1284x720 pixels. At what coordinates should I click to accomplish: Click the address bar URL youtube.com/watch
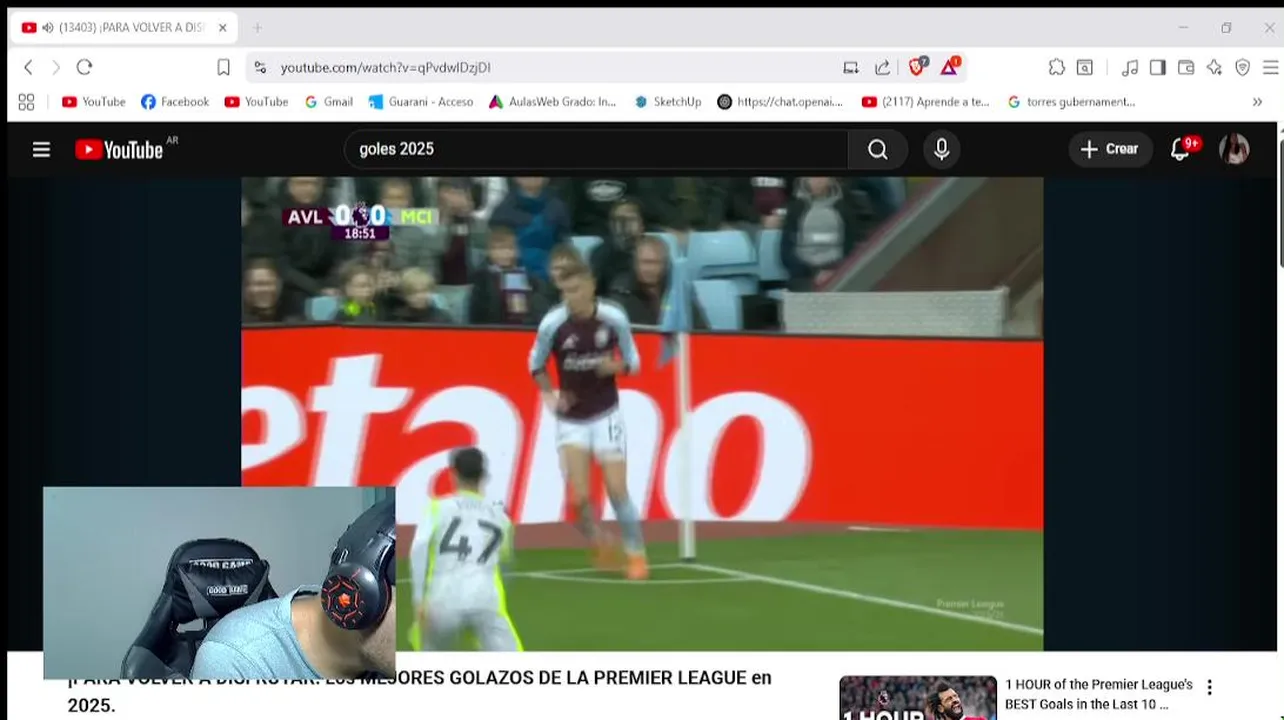coord(385,67)
